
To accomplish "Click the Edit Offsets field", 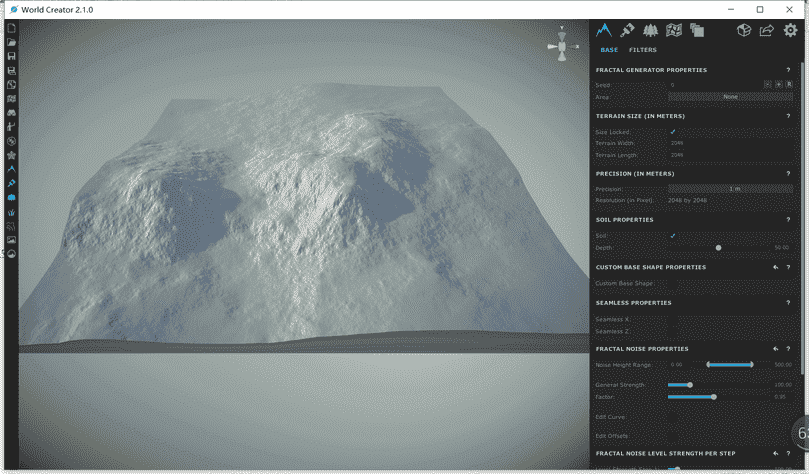I will click(673, 436).
